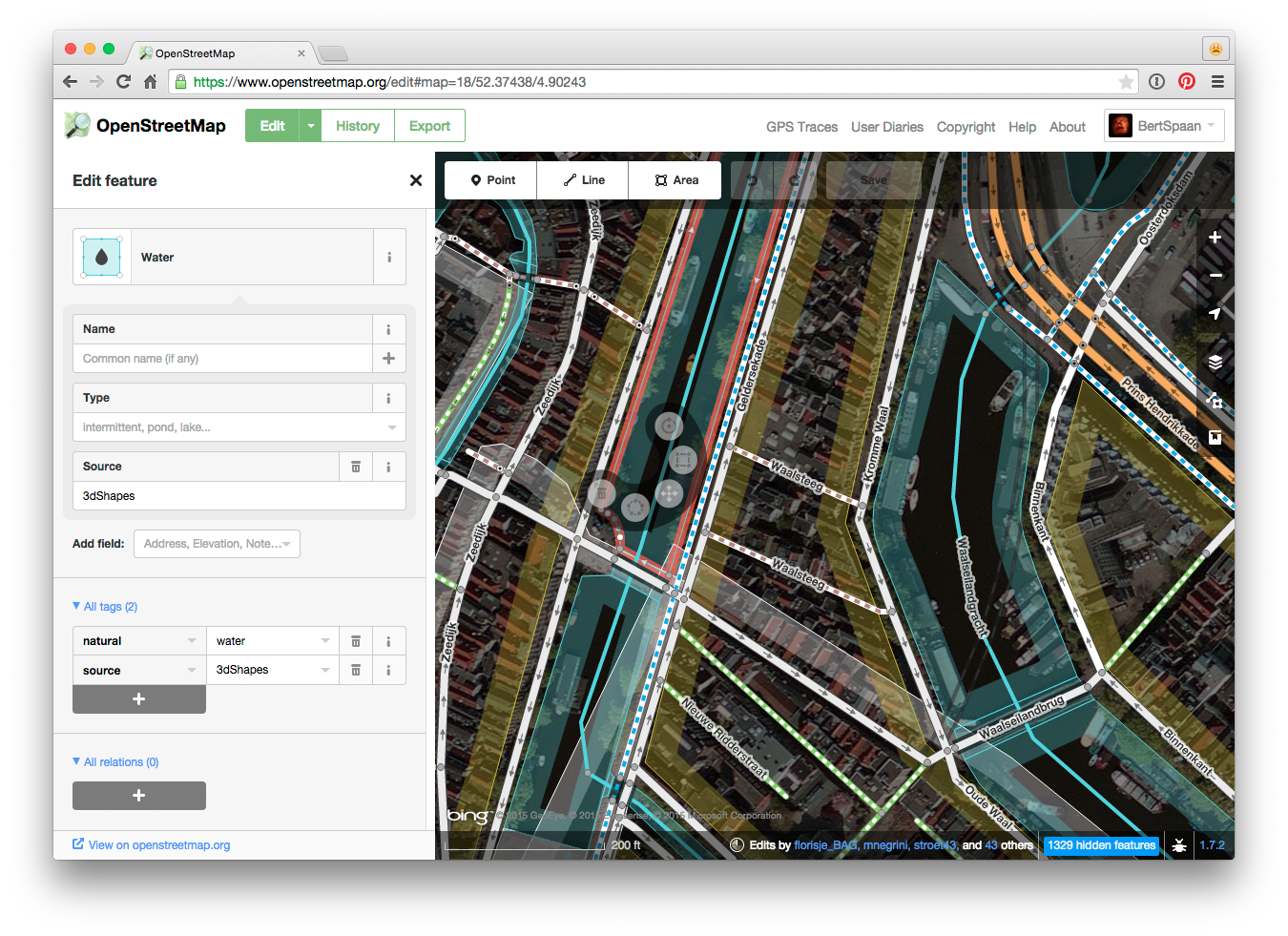Zoom in the map with plus icon
The width and height of the screenshot is (1288, 936).
tap(1215, 238)
